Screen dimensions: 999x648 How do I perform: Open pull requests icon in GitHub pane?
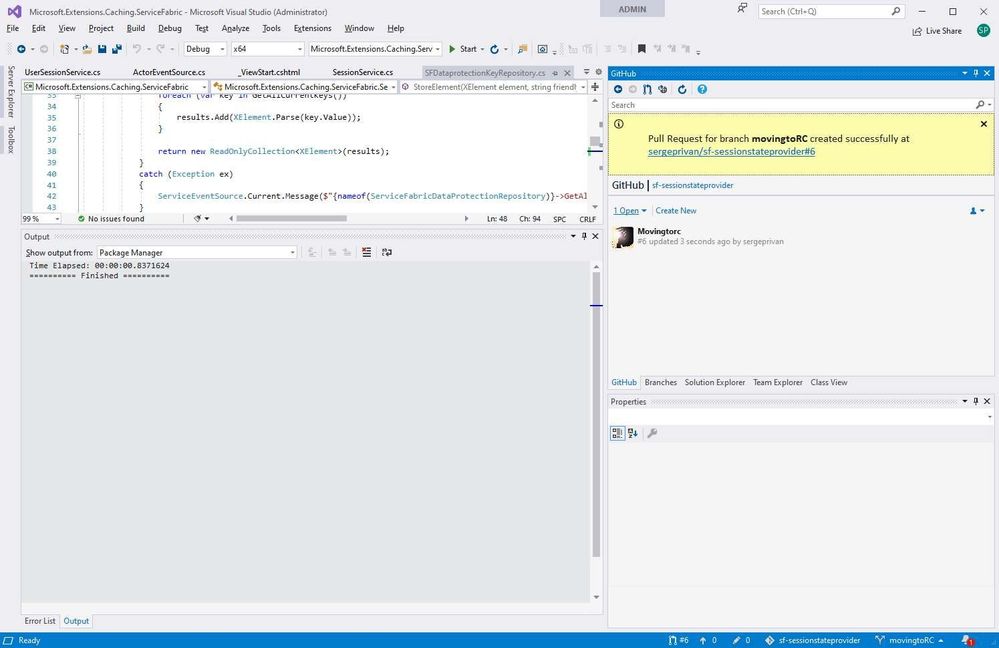(x=647, y=89)
